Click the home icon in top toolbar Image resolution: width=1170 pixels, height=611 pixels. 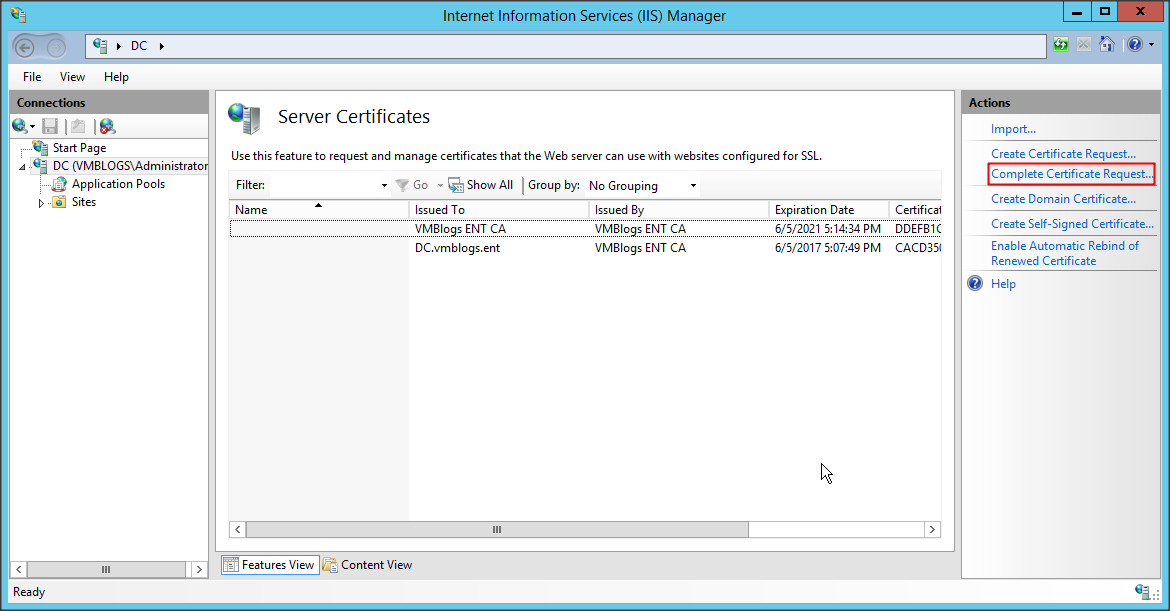[1107, 45]
